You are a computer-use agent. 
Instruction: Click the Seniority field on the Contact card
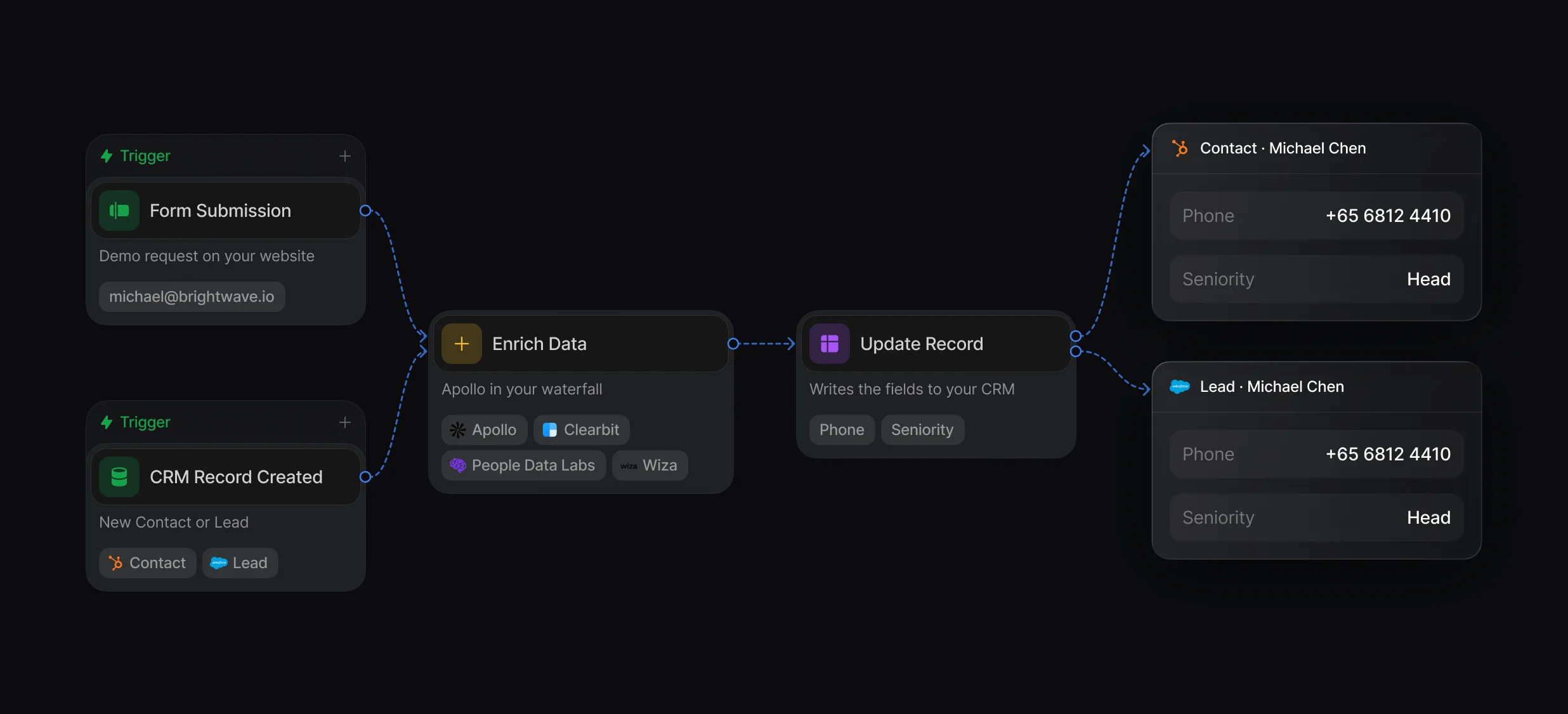click(1317, 279)
